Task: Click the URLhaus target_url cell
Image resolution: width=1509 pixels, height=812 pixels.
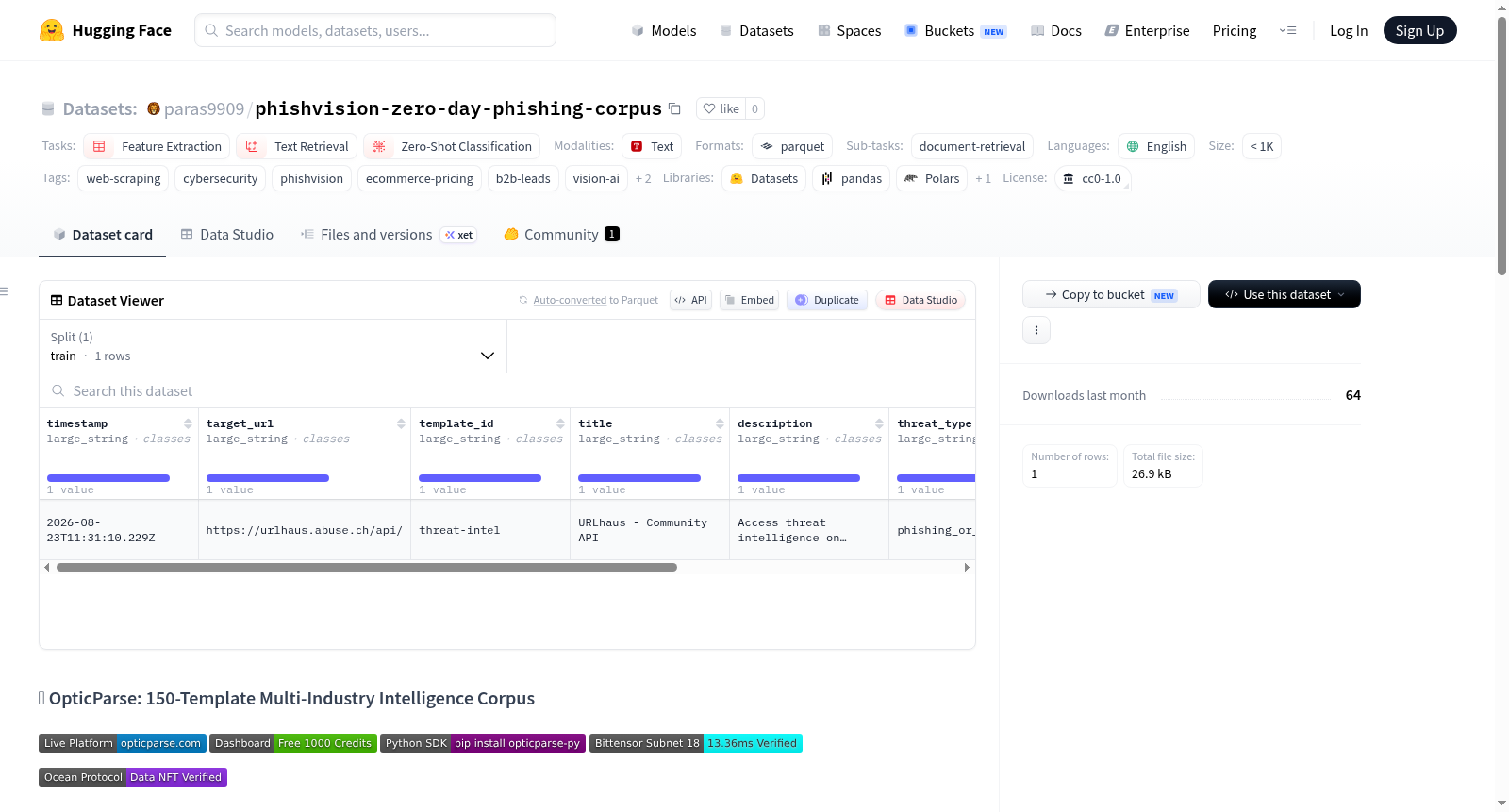Action: [305, 530]
